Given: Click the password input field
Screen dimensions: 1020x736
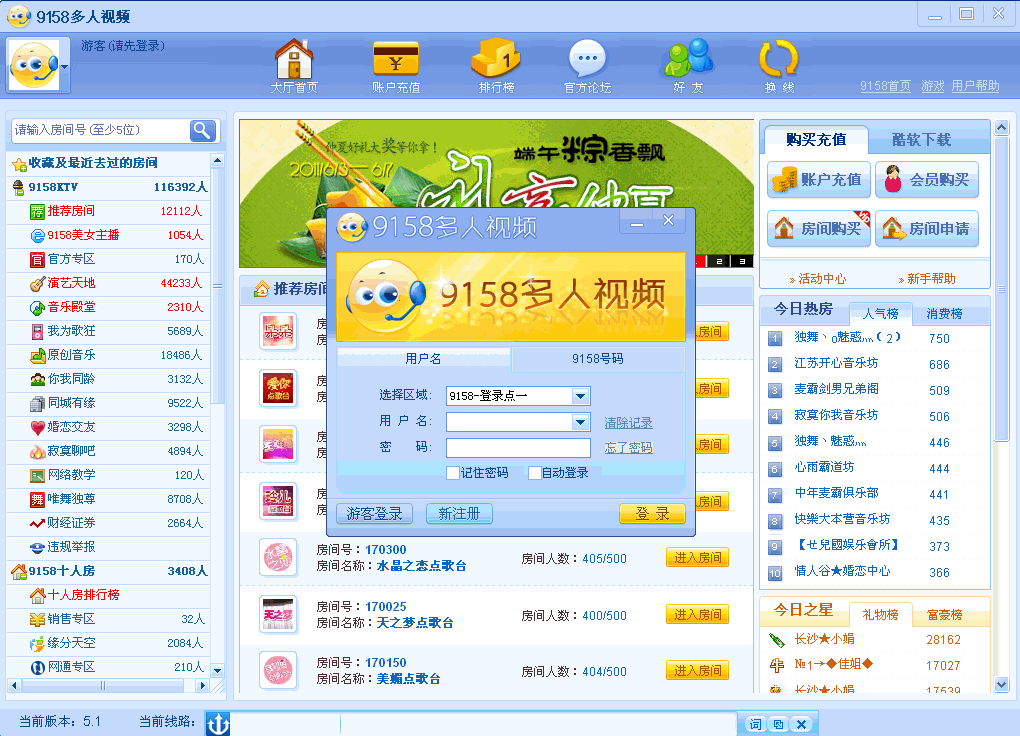Looking at the screenshot, I should (518, 448).
